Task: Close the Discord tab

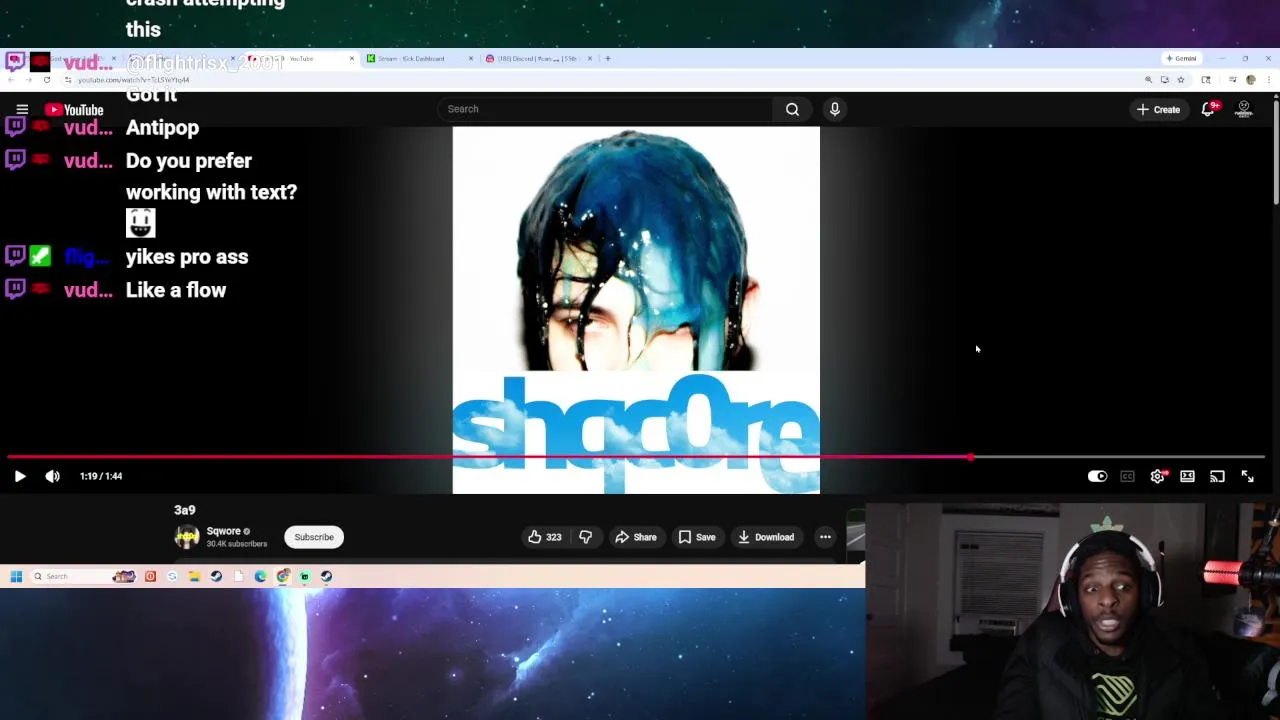Action: pos(590,58)
